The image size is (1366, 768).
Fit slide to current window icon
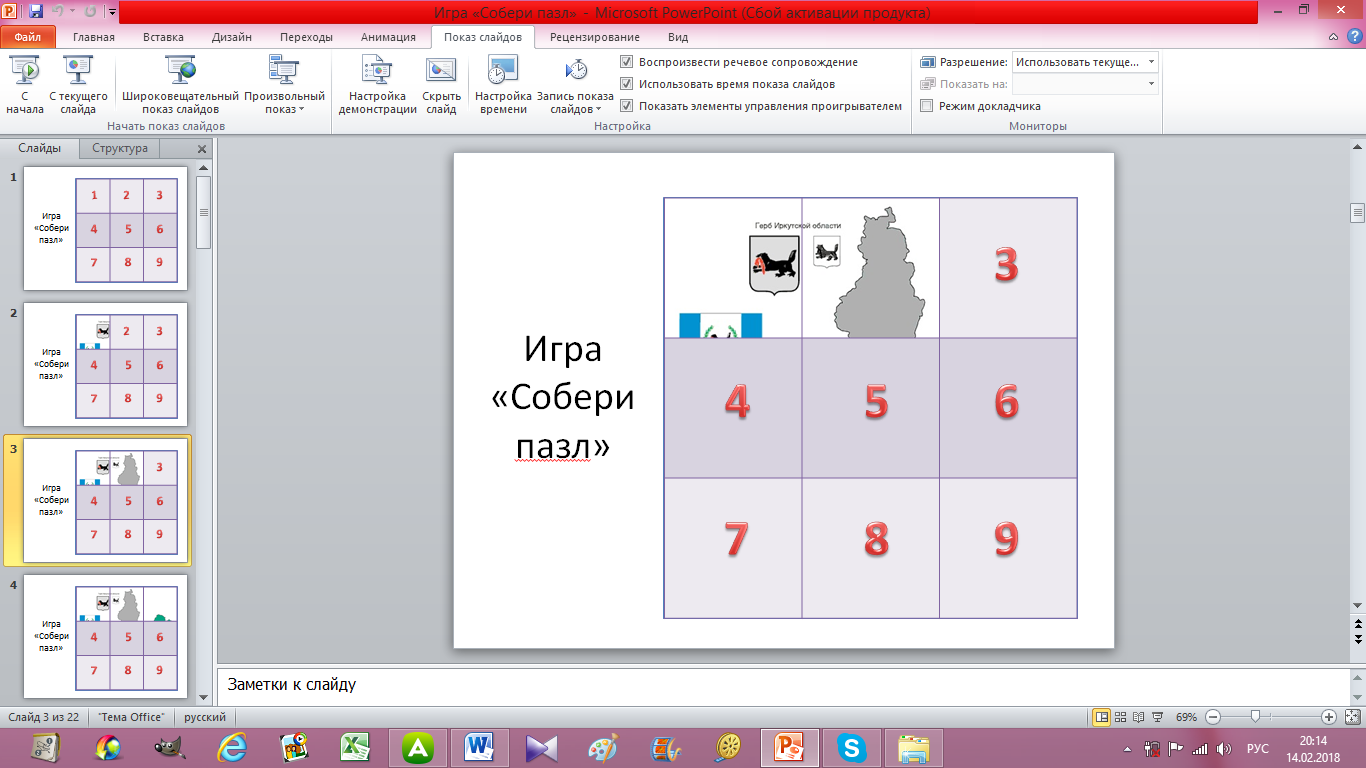click(1353, 717)
